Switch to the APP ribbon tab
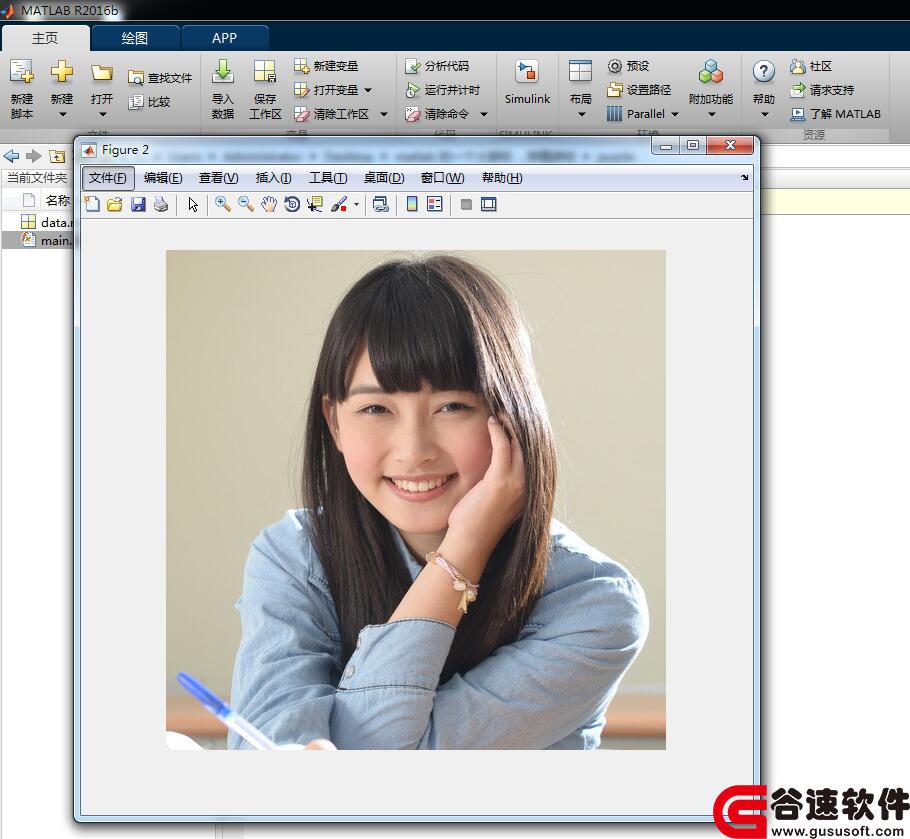This screenshot has width=910, height=839. coord(225,38)
